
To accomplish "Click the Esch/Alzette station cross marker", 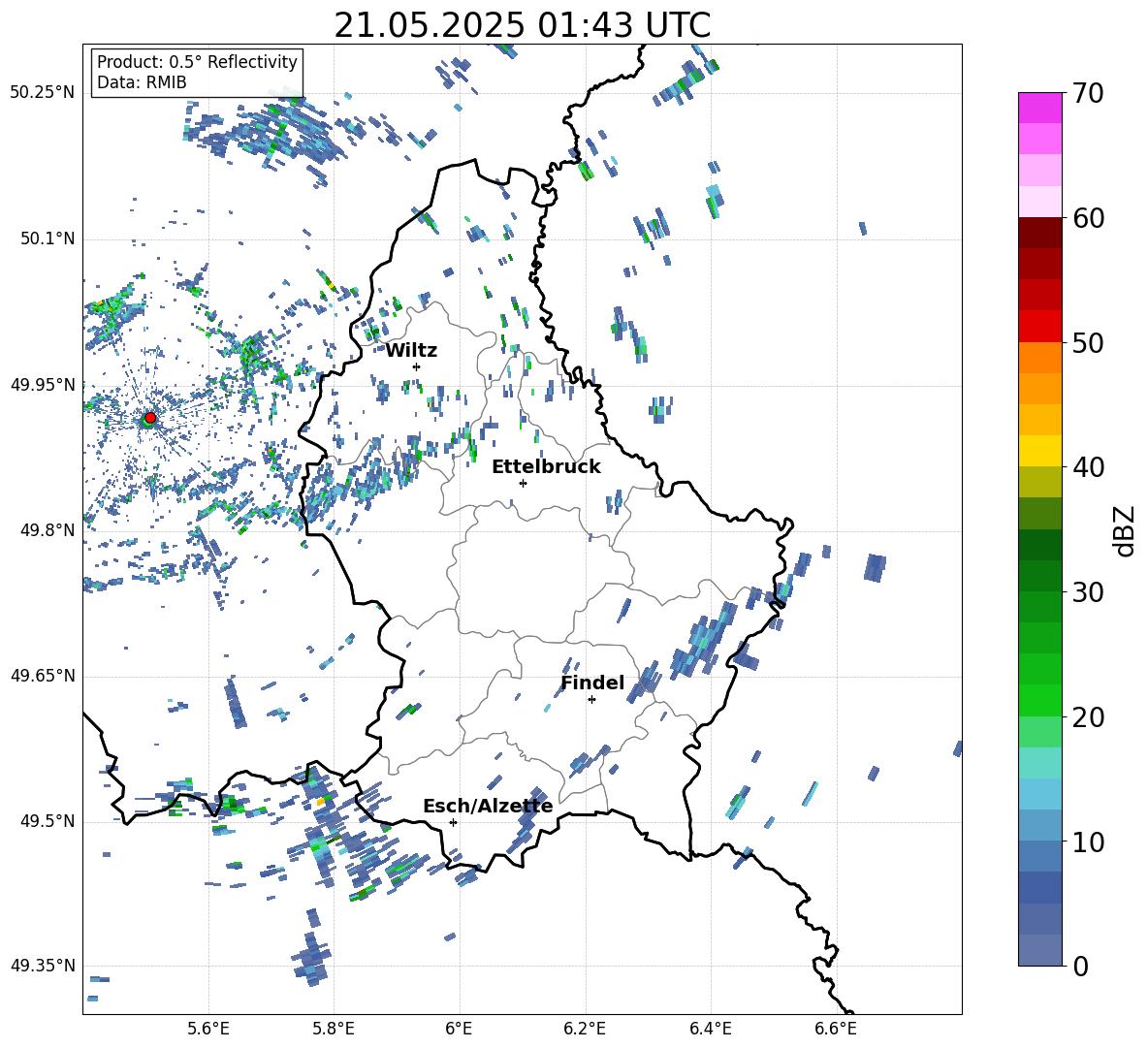I will coord(453,822).
